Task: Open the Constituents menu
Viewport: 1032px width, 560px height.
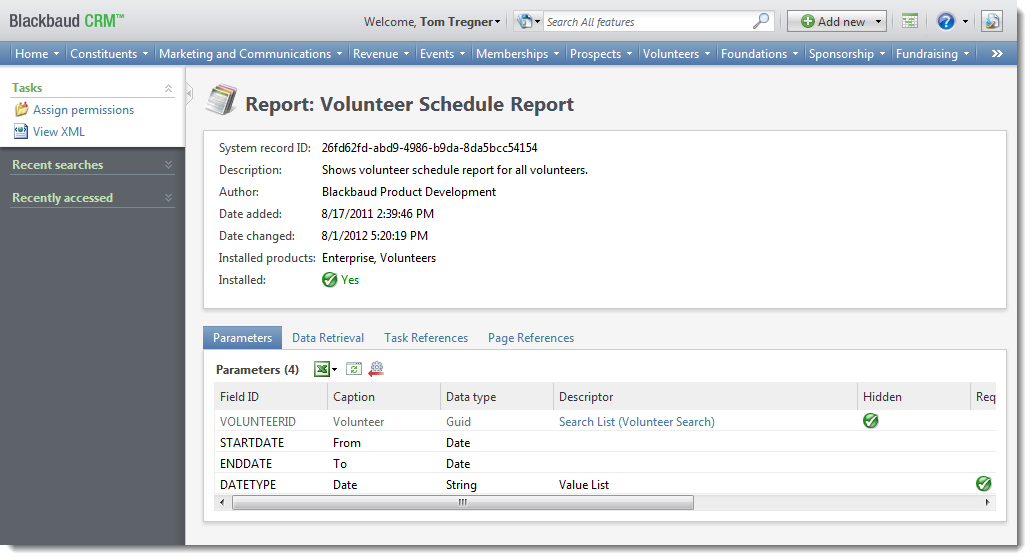Action: click(x=109, y=53)
